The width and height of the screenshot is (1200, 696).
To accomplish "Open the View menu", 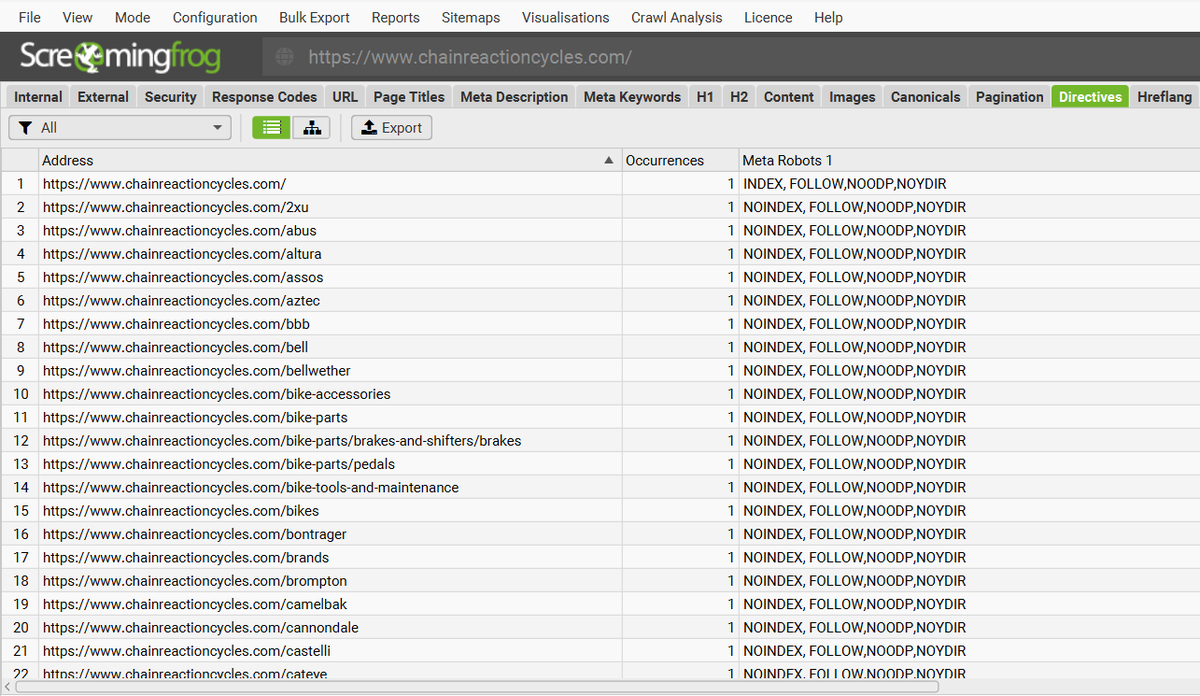I will (x=77, y=17).
